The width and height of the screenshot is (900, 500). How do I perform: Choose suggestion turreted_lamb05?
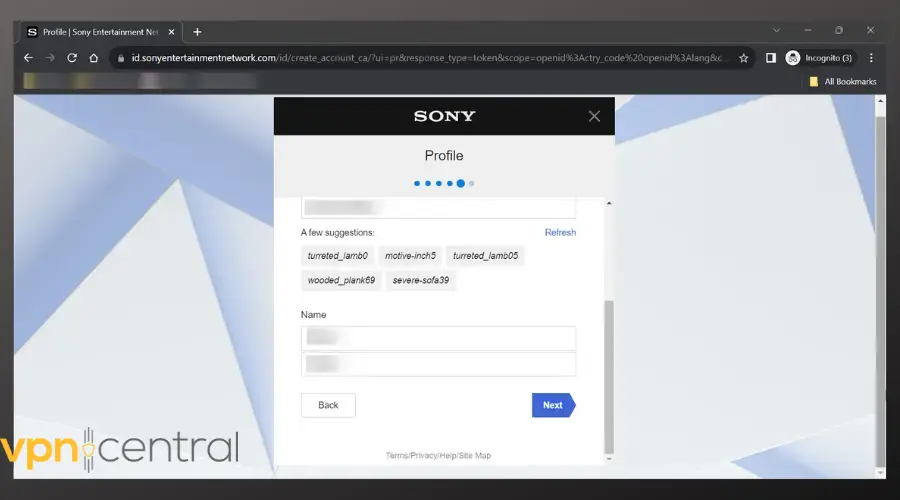[x=485, y=256]
